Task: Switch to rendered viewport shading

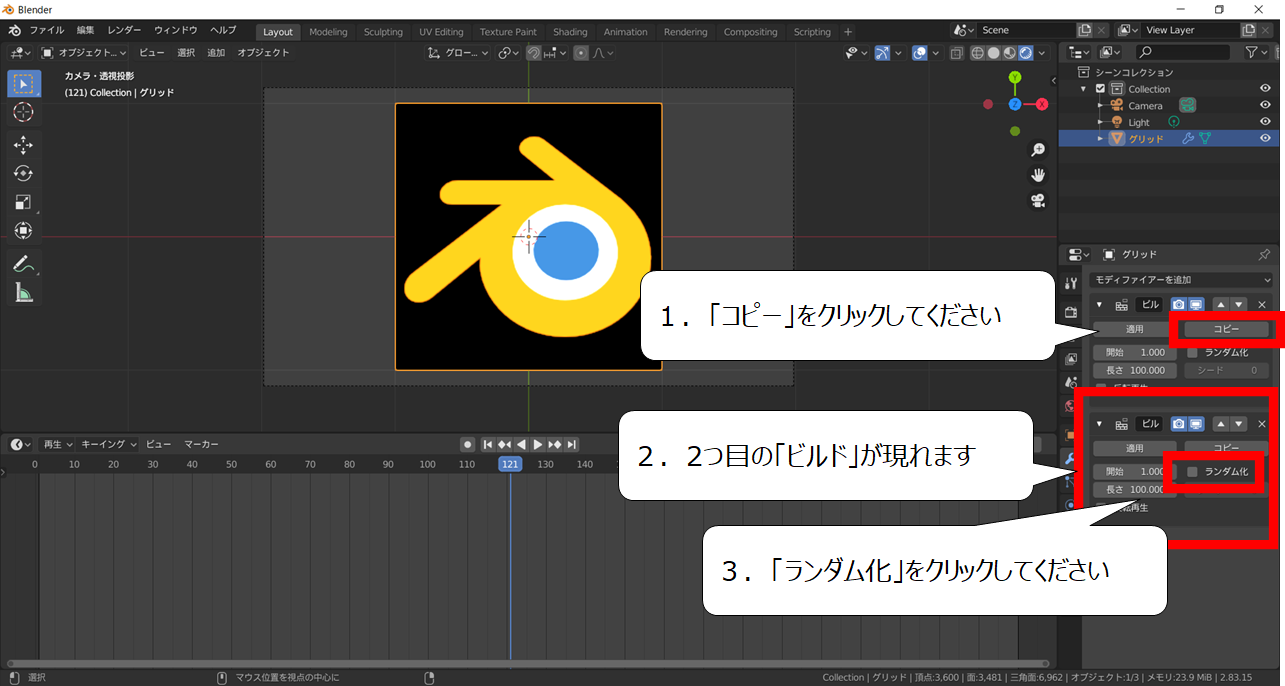Action: pyautogui.click(x=1025, y=53)
